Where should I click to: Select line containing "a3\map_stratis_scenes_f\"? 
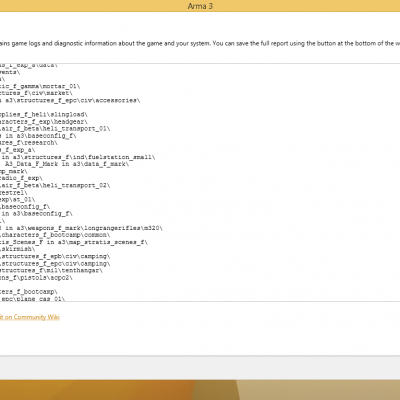point(74,242)
